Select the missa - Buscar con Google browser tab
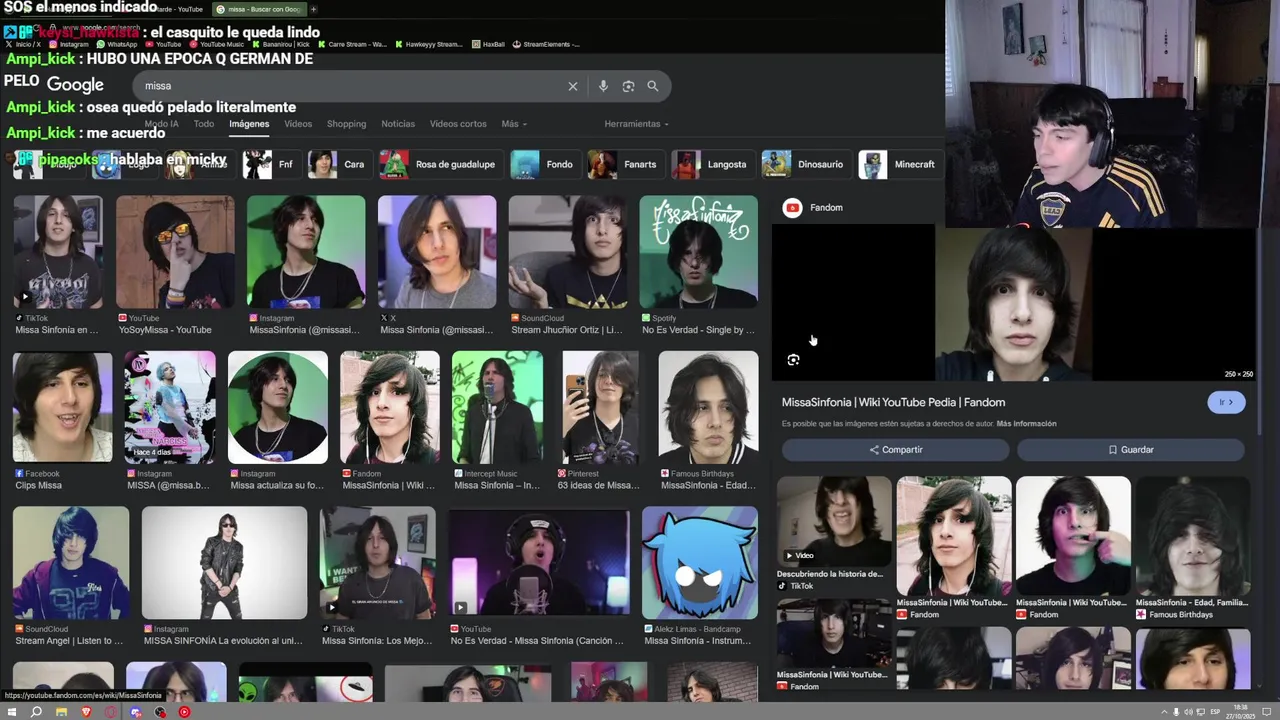1280x720 pixels. pyautogui.click(x=258, y=9)
